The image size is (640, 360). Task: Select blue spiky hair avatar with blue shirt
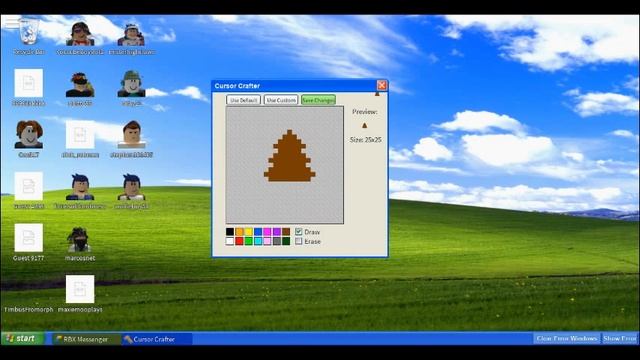pos(80,187)
